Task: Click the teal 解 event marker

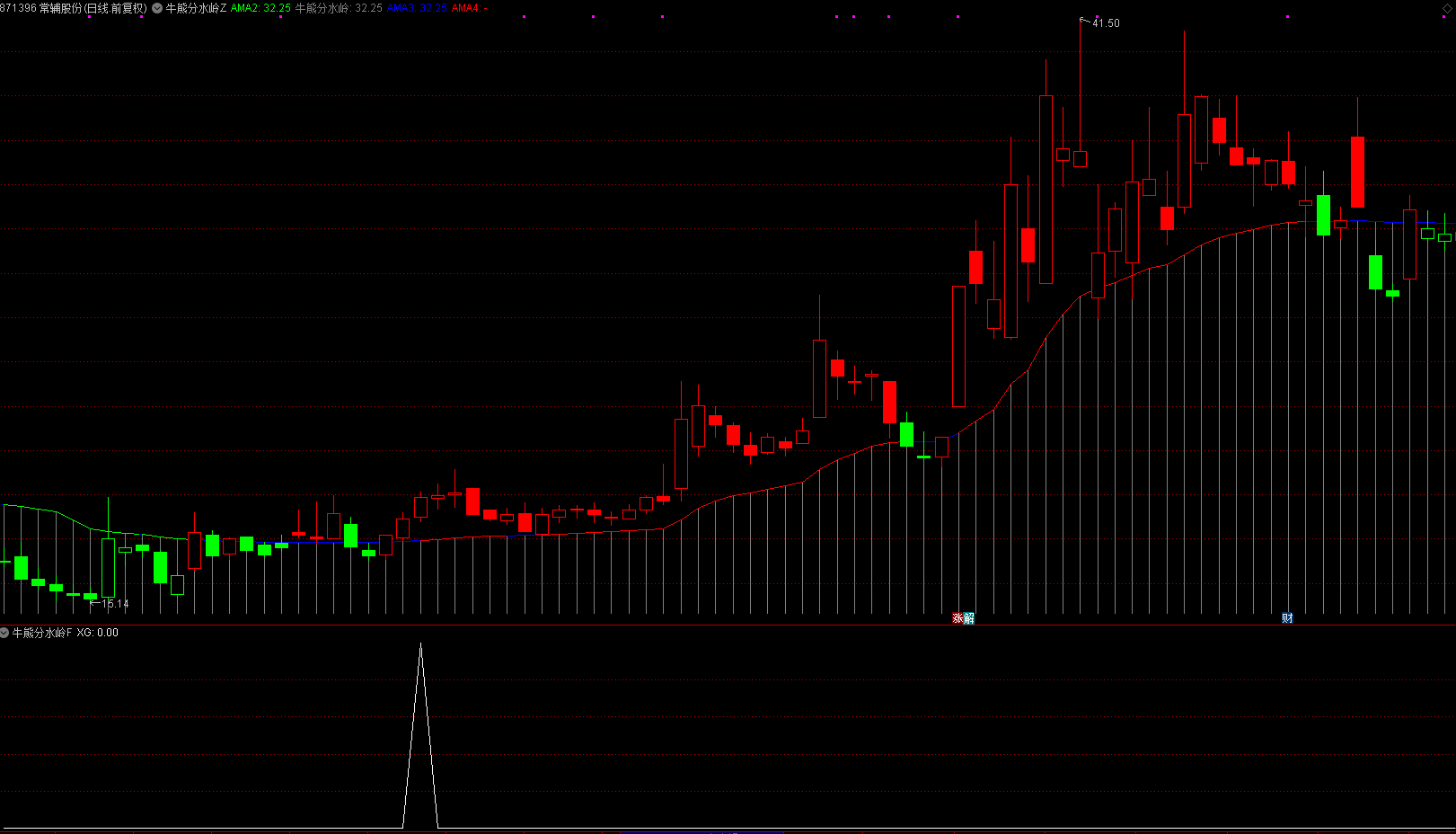Action: [968, 618]
